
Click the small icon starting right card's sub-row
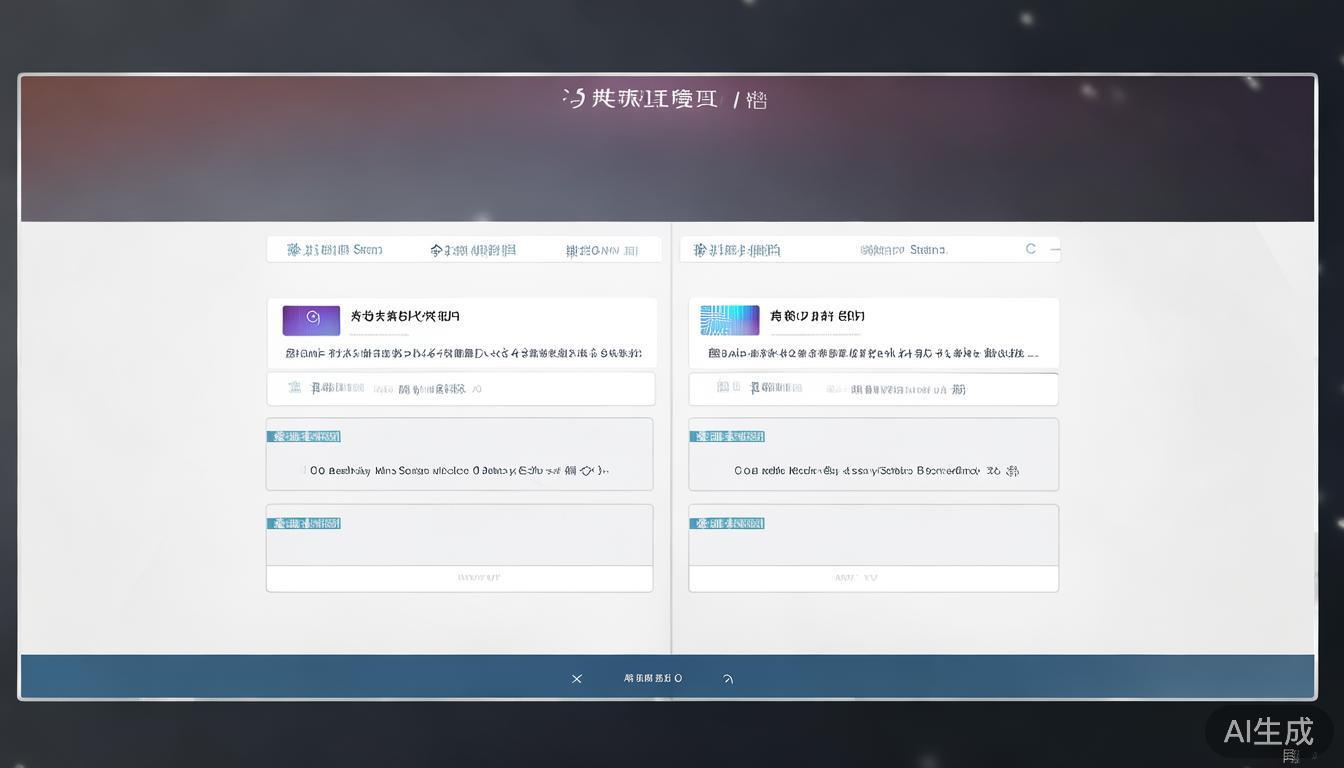click(723, 388)
